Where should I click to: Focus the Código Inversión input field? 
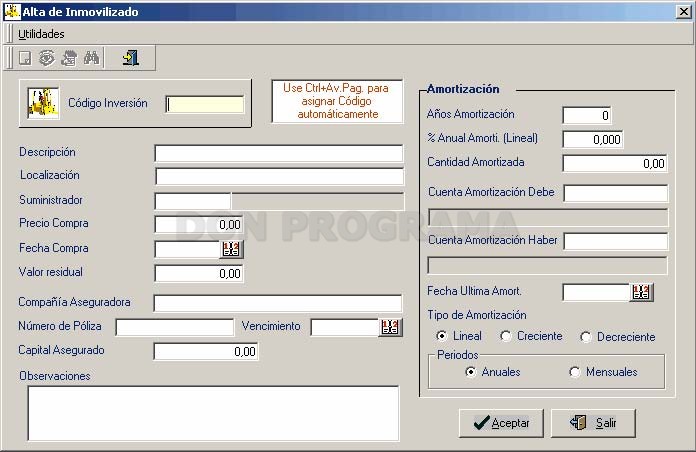205,105
